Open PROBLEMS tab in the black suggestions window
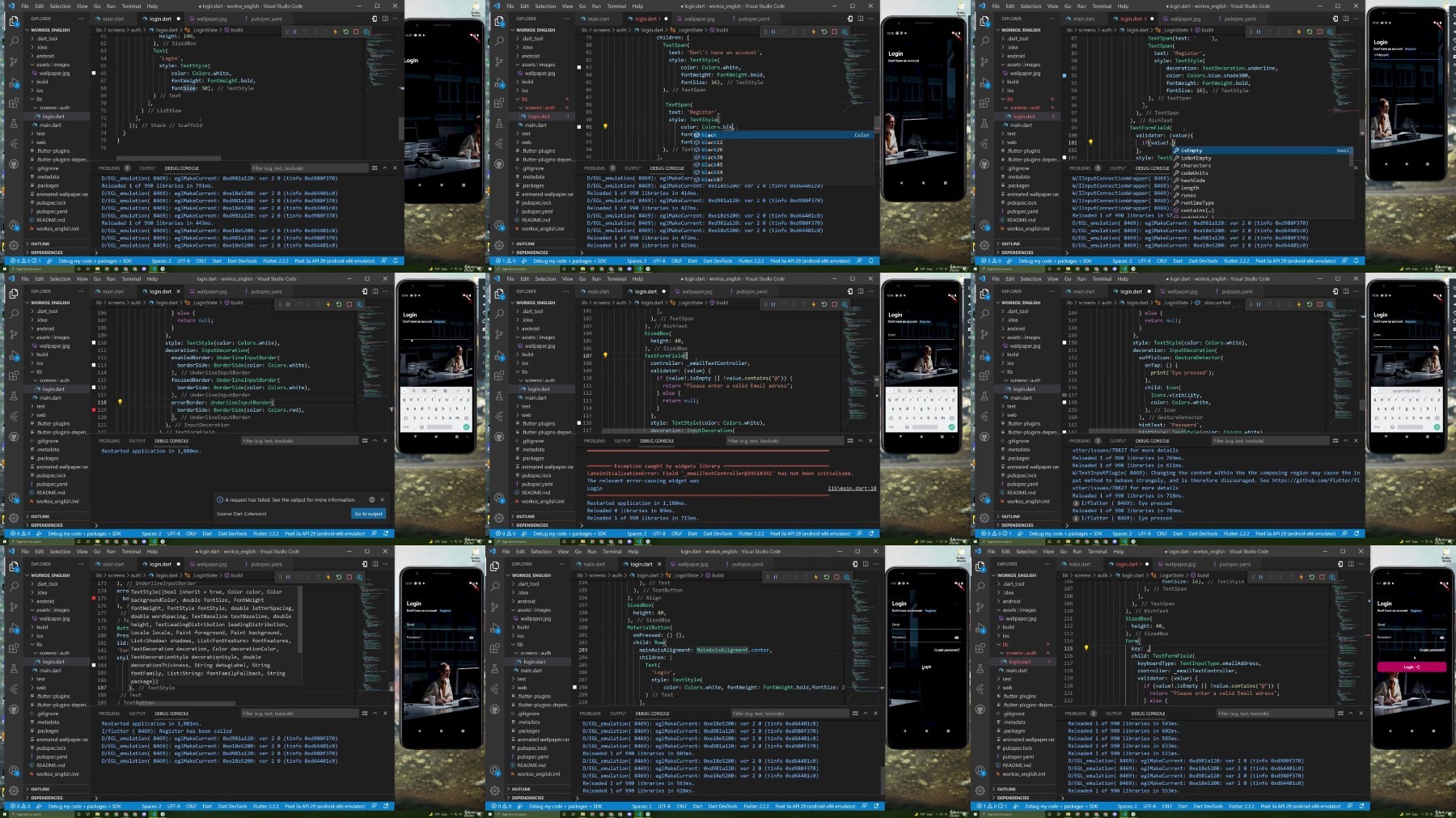The width and height of the screenshot is (1456, 818). (595, 168)
